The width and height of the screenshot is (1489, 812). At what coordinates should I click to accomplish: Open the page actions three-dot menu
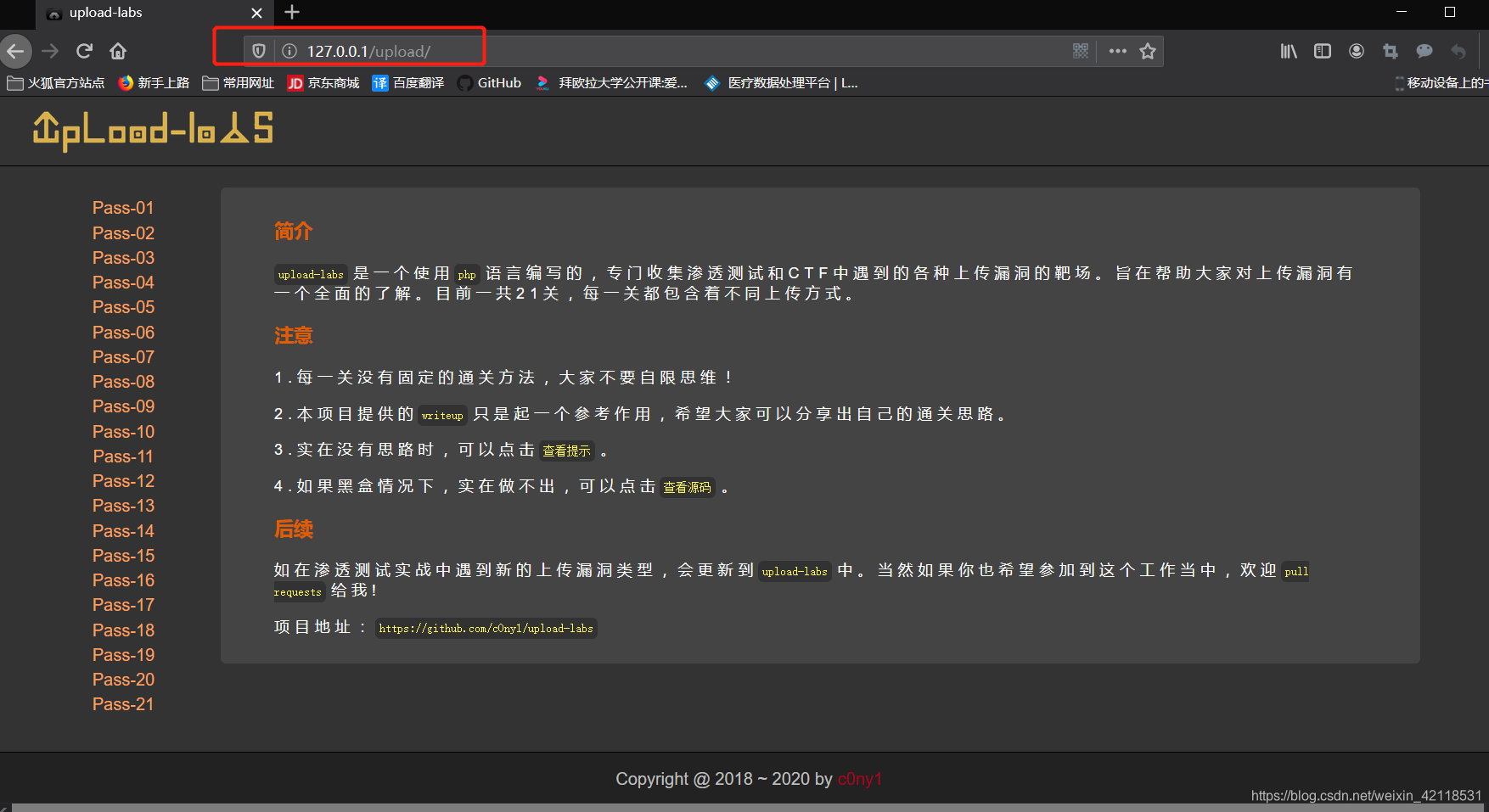1118,51
